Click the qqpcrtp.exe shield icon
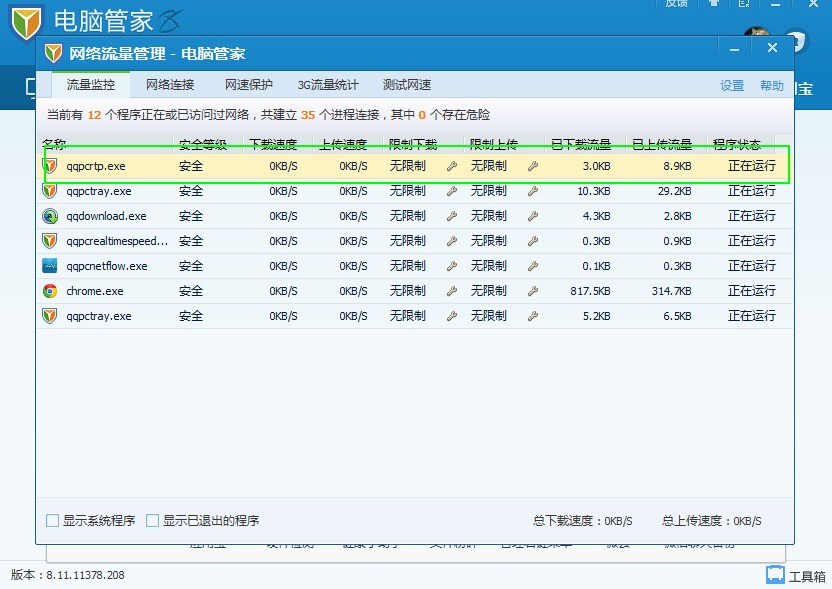832x589 pixels. [50, 166]
